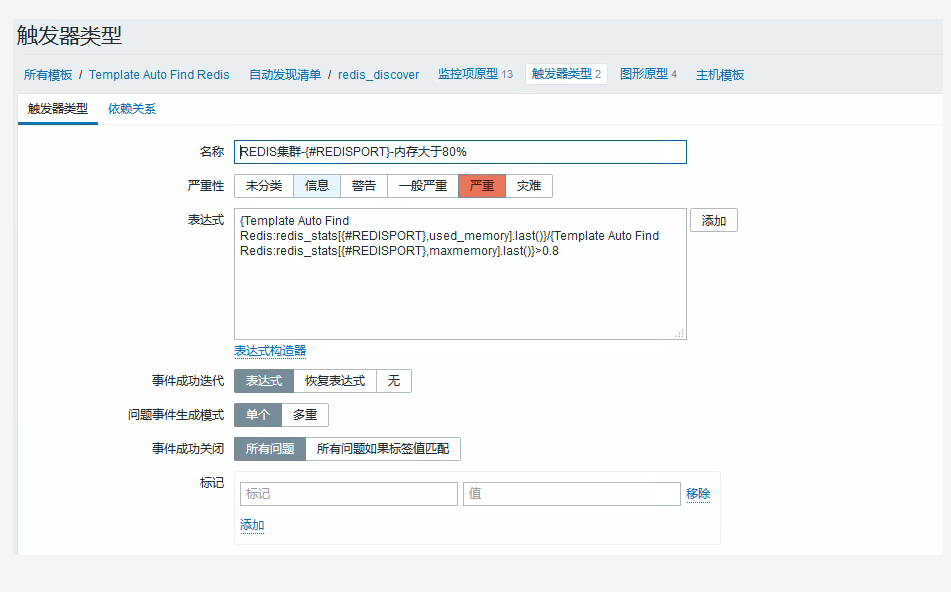Click inside the 表达式 expression text area
951x592 pixels.
click(x=460, y=274)
